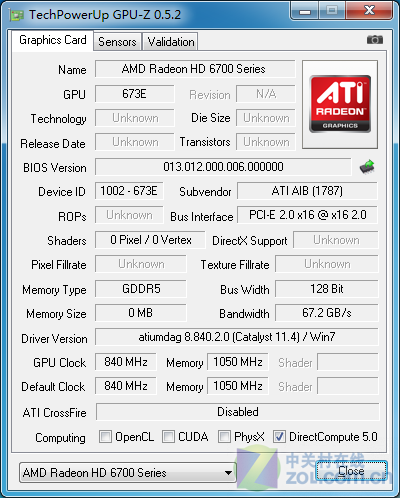The height and width of the screenshot is (498, 400).
Task: Click the GPU Clock value 840 MHz
Action: click(126, 362)
